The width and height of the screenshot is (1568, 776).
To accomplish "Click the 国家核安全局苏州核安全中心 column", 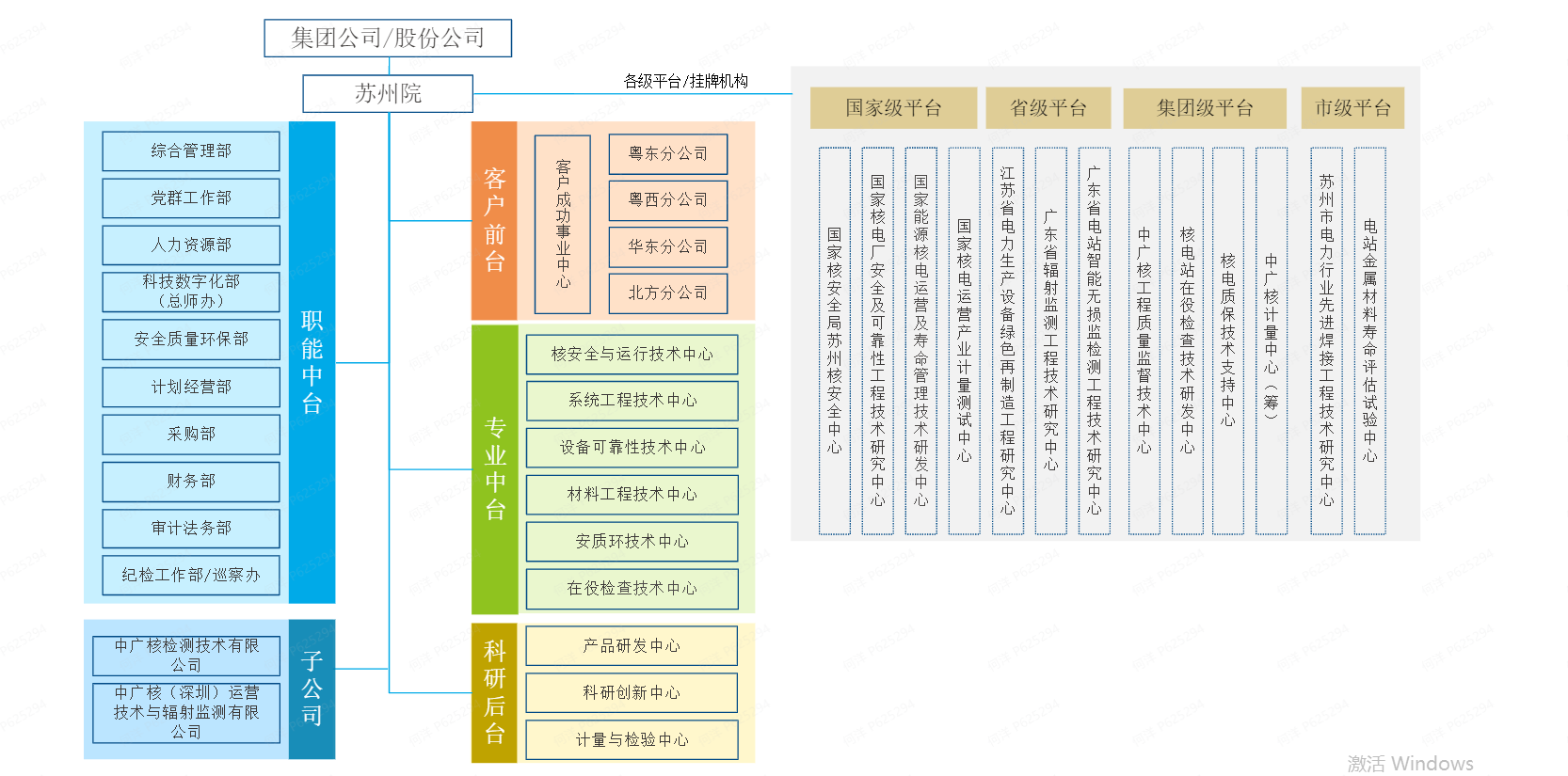I will [835, 341].
